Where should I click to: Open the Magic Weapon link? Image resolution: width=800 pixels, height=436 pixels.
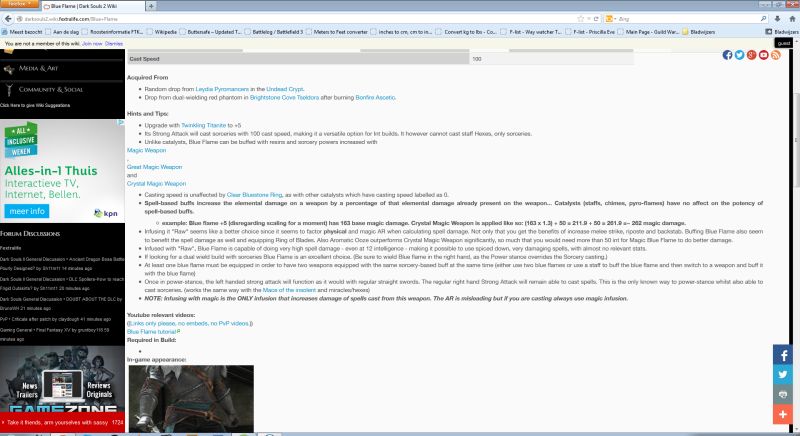click(146, 150)
